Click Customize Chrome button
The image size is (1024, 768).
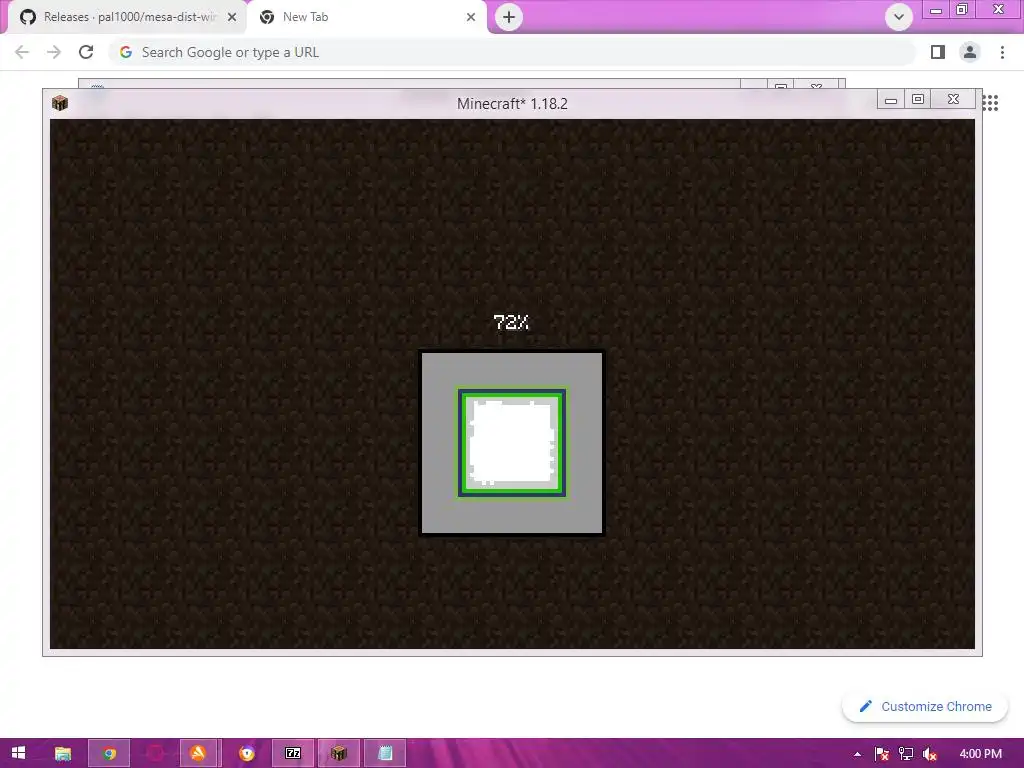925,707
